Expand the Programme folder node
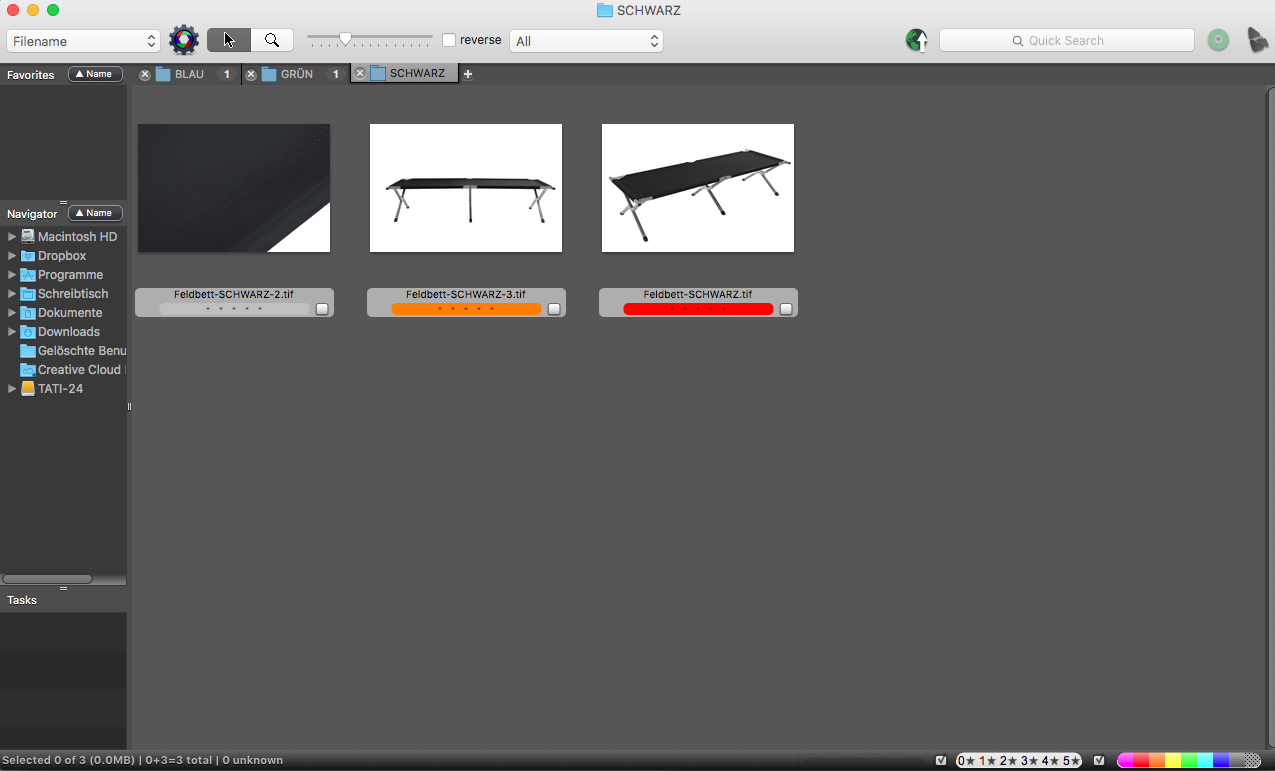This screenshot has width=1275, height=771. (x=12, y=275)
